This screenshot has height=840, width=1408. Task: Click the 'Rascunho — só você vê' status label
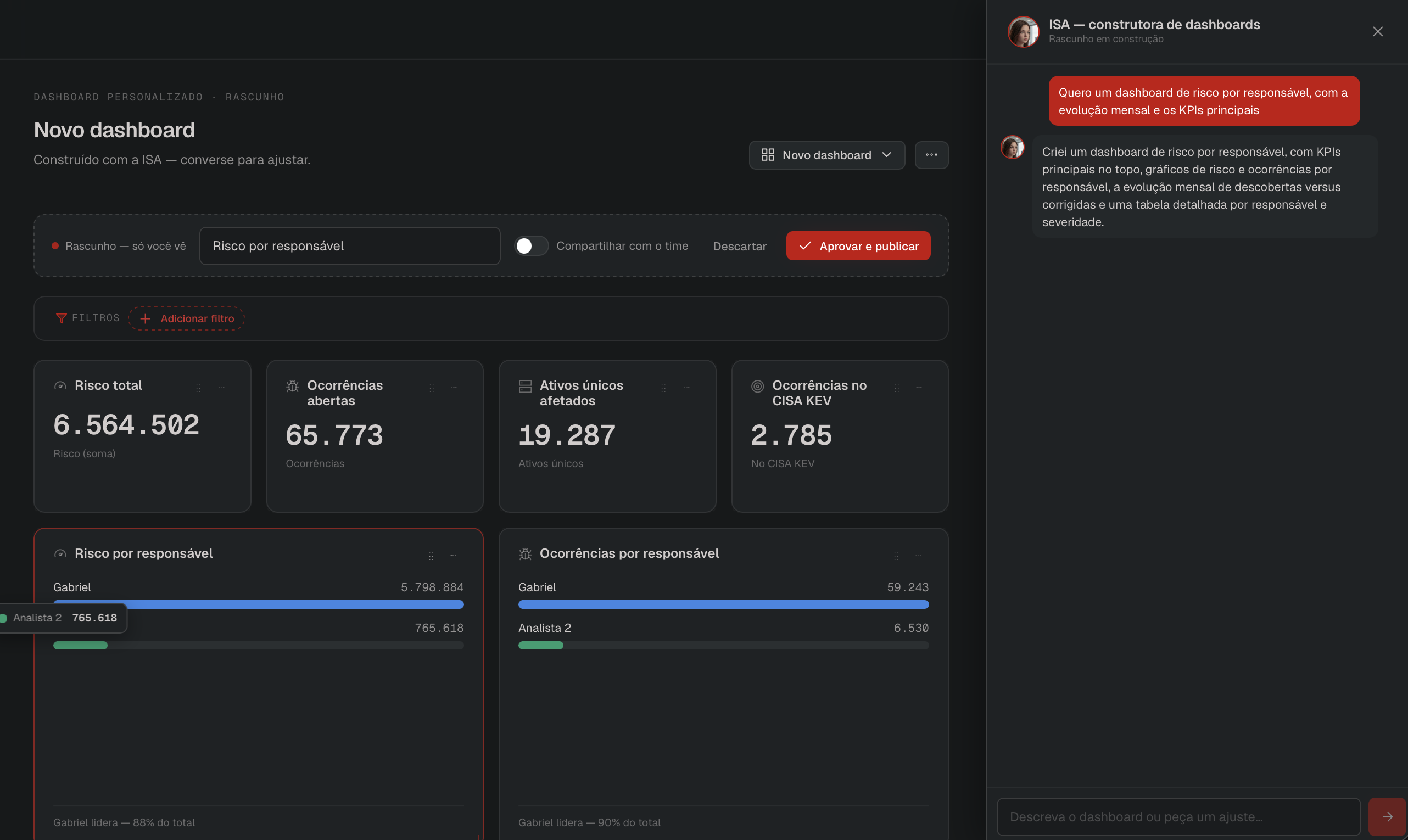tap(125, 245)
